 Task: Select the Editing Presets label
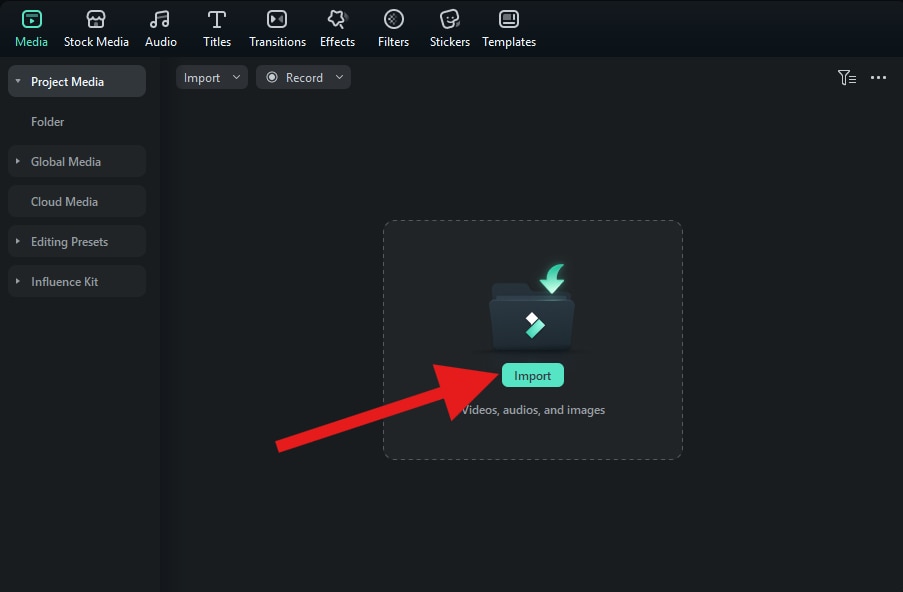(69, 242)
